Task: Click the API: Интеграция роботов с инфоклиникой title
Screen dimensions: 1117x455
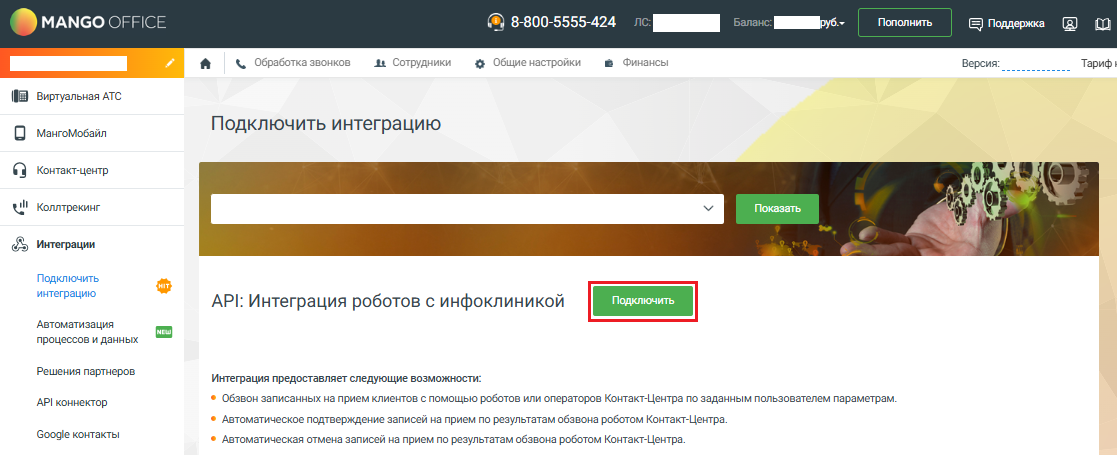Action: (x=388, y=301)
